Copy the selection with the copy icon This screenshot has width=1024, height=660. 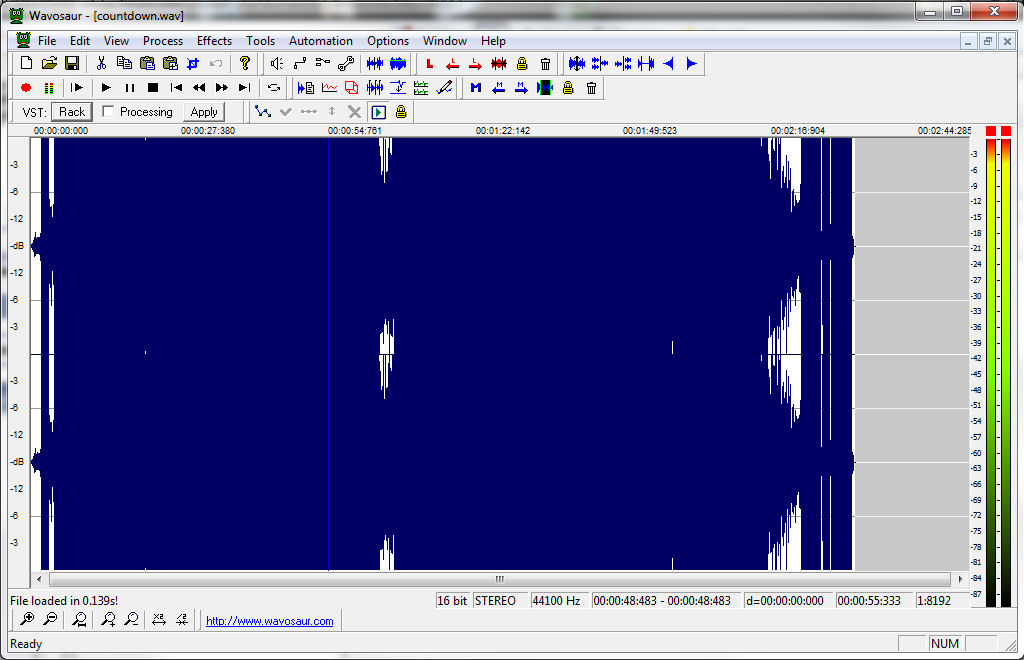point(124,63)
